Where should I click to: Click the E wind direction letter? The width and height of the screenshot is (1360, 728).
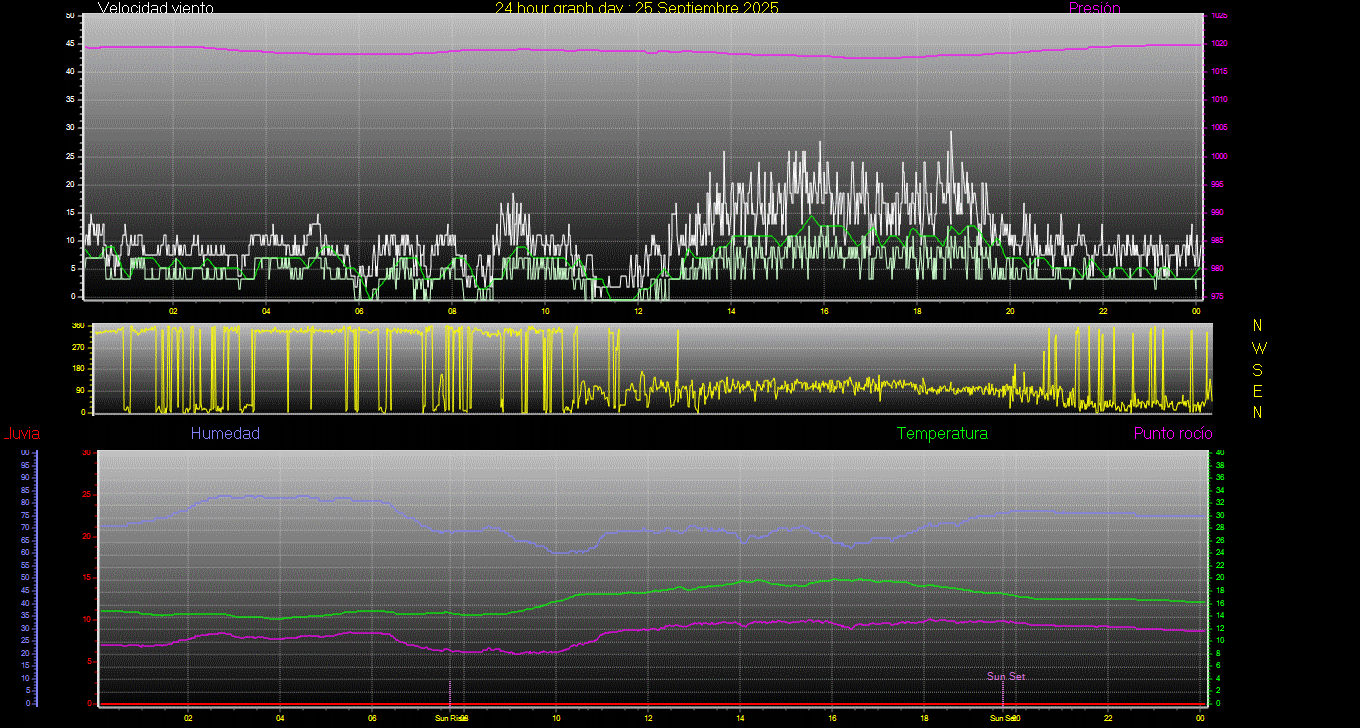(x=1258, y=390)
